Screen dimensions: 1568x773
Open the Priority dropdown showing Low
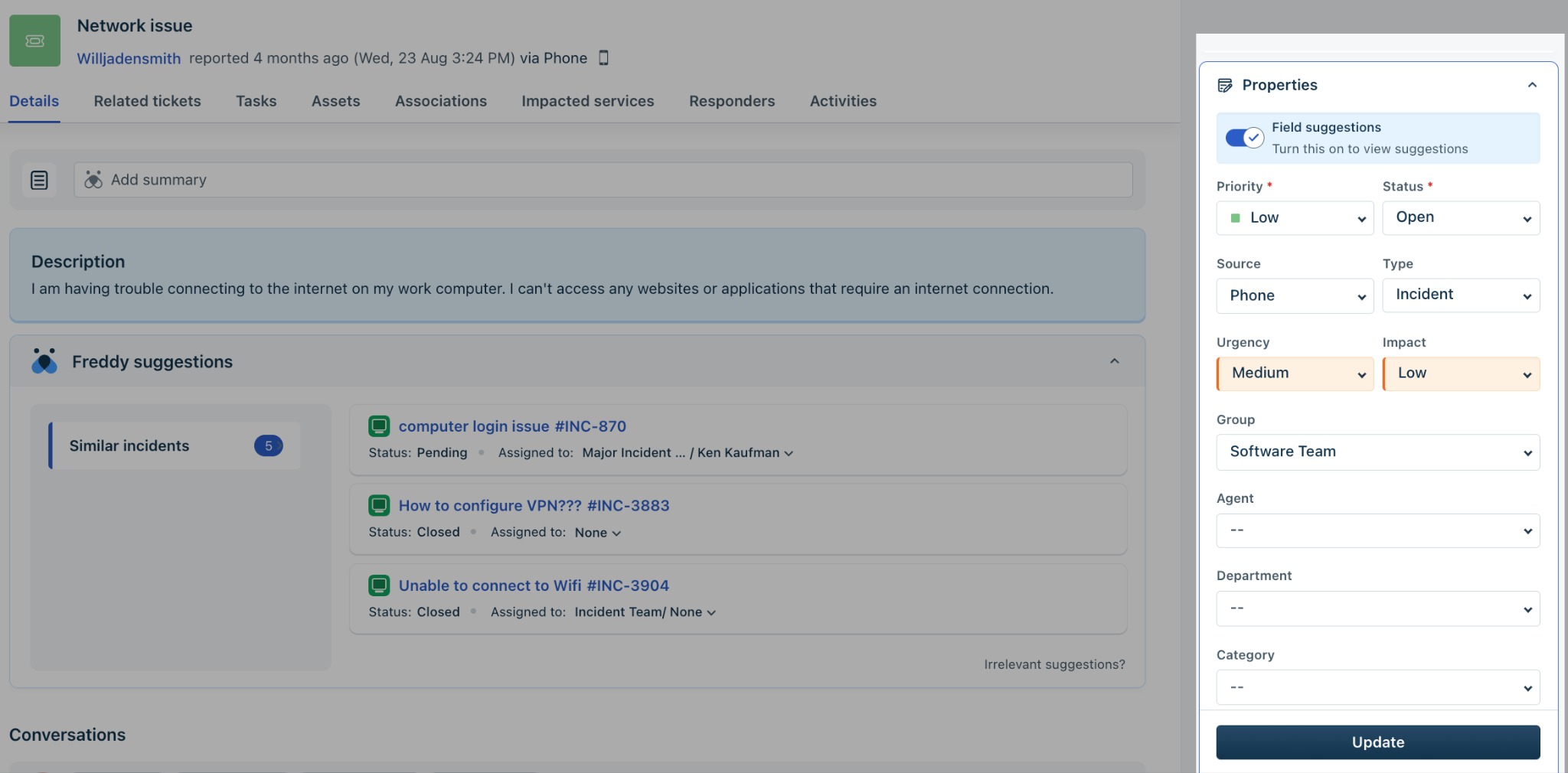[1295, 218]
